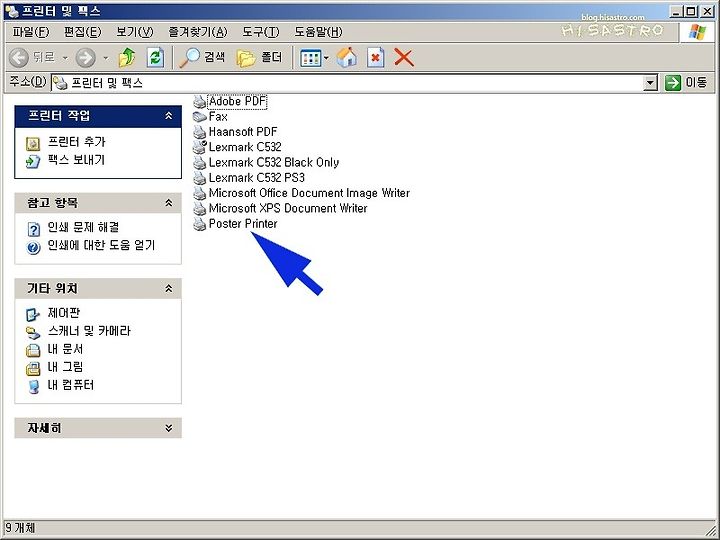Click the 9 개체 status bar text

(20, 528)
